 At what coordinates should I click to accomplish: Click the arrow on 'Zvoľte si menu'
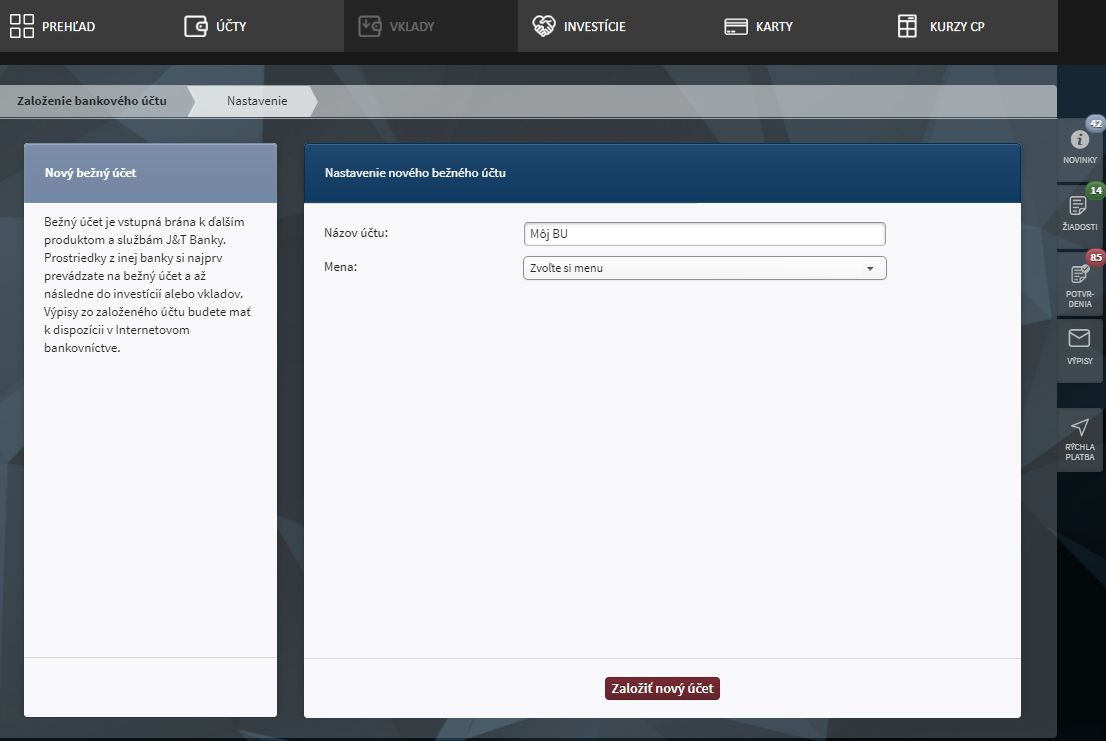[869, 268]
